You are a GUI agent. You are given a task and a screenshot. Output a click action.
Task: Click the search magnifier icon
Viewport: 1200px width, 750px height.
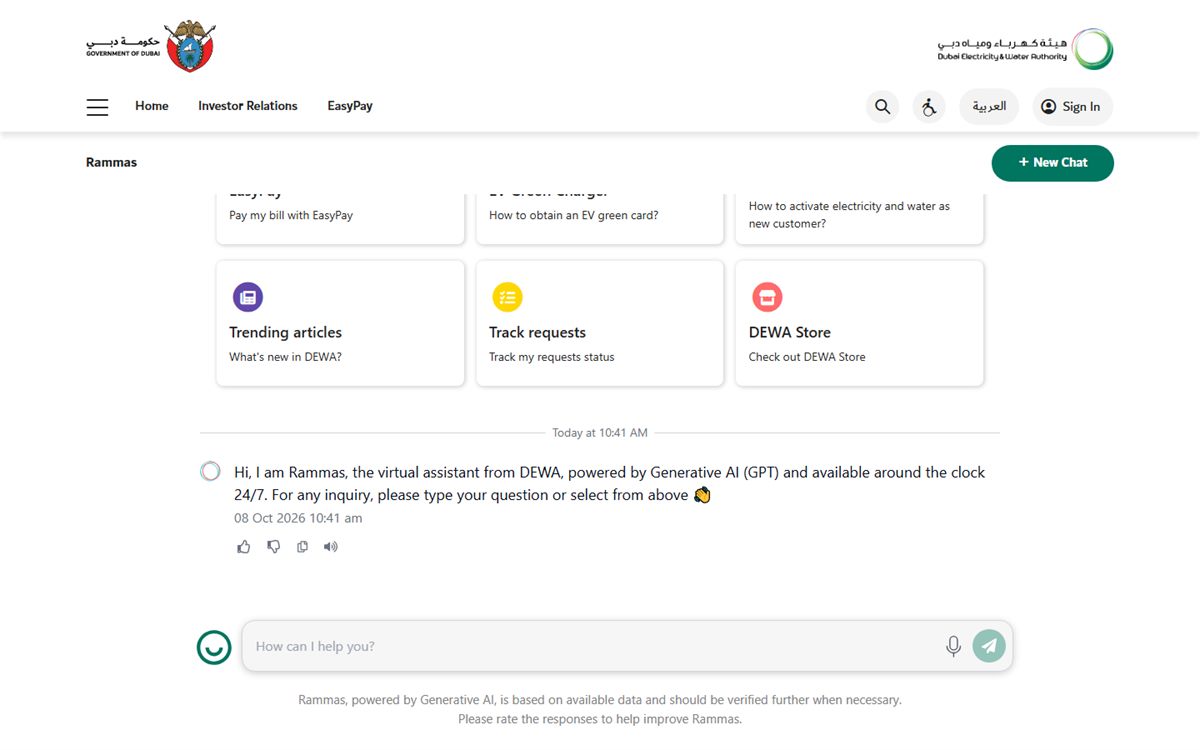click(x=882, y=107)
